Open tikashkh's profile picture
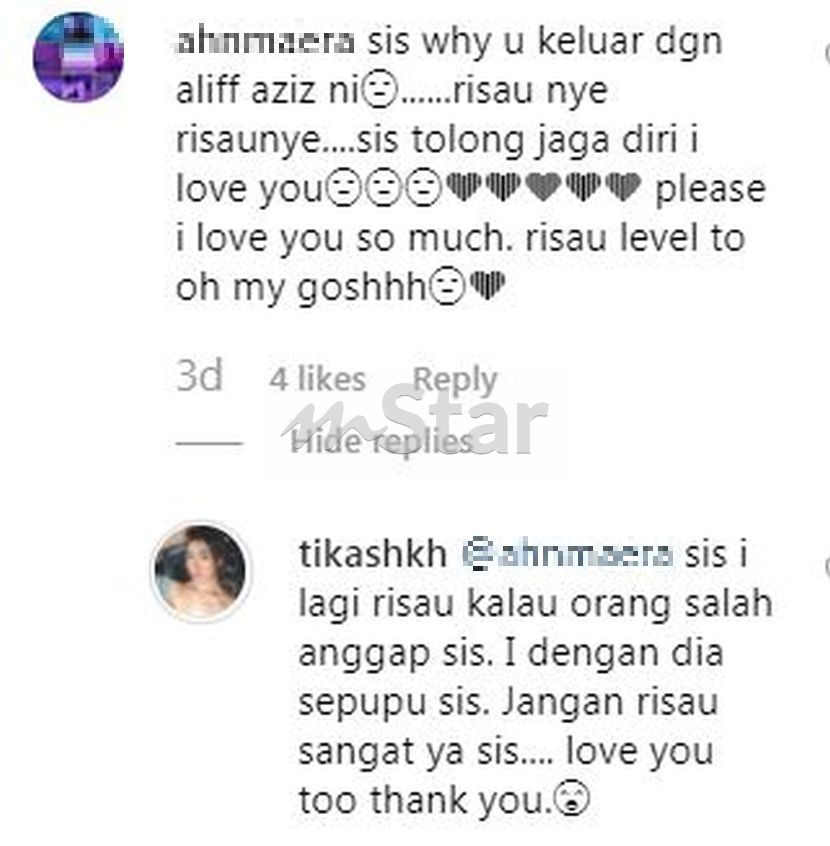 tap(200, 571)
